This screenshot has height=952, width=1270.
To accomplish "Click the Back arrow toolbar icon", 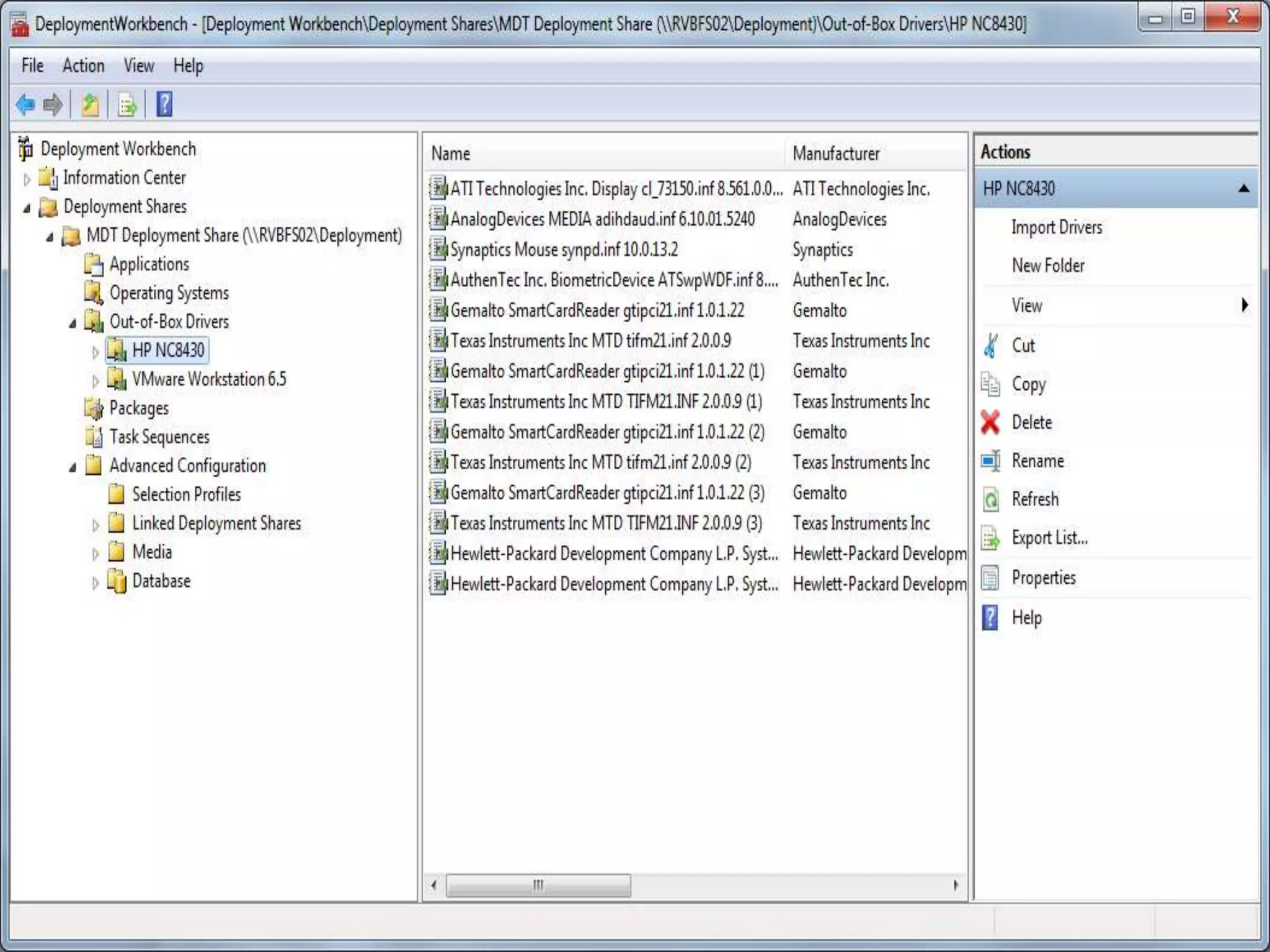I will [25, 105].
